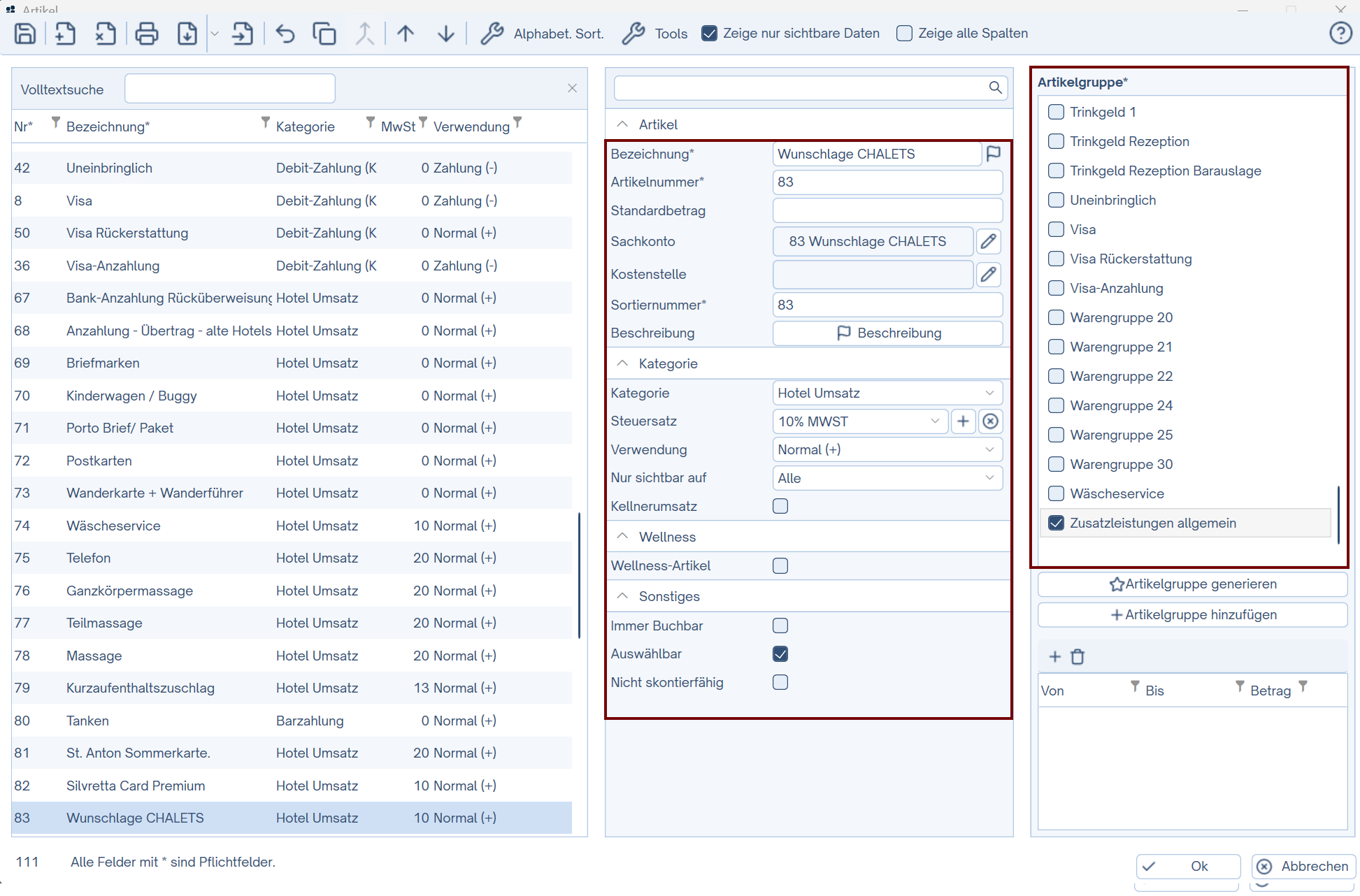Screen dimensions: 1360x896
Task: Enable 'Zeige alle Spalten' checkbox
Action: point(904,33)
